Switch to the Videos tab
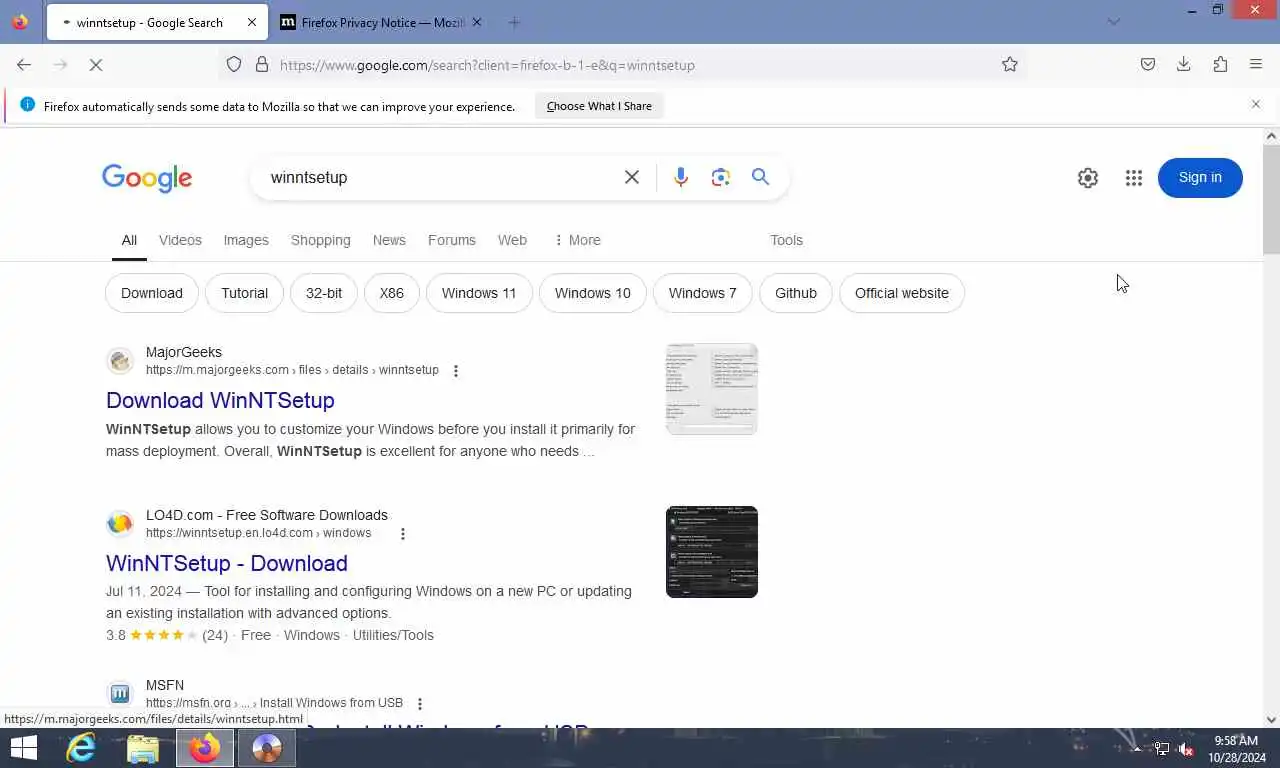The image size is (1280, 768). (180, 240)
